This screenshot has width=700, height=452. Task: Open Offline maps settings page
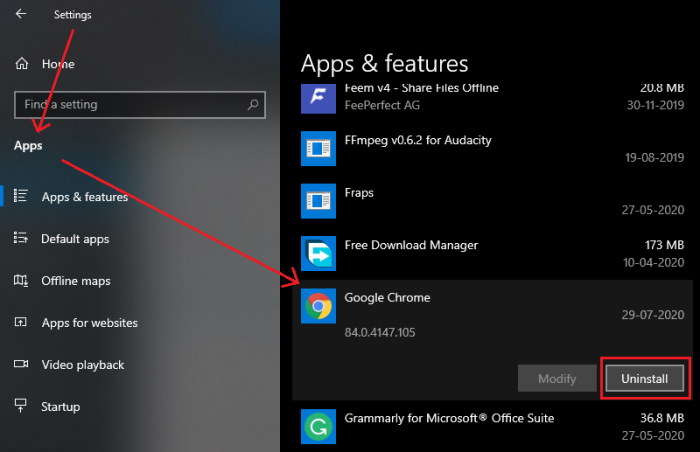(76, 281)
